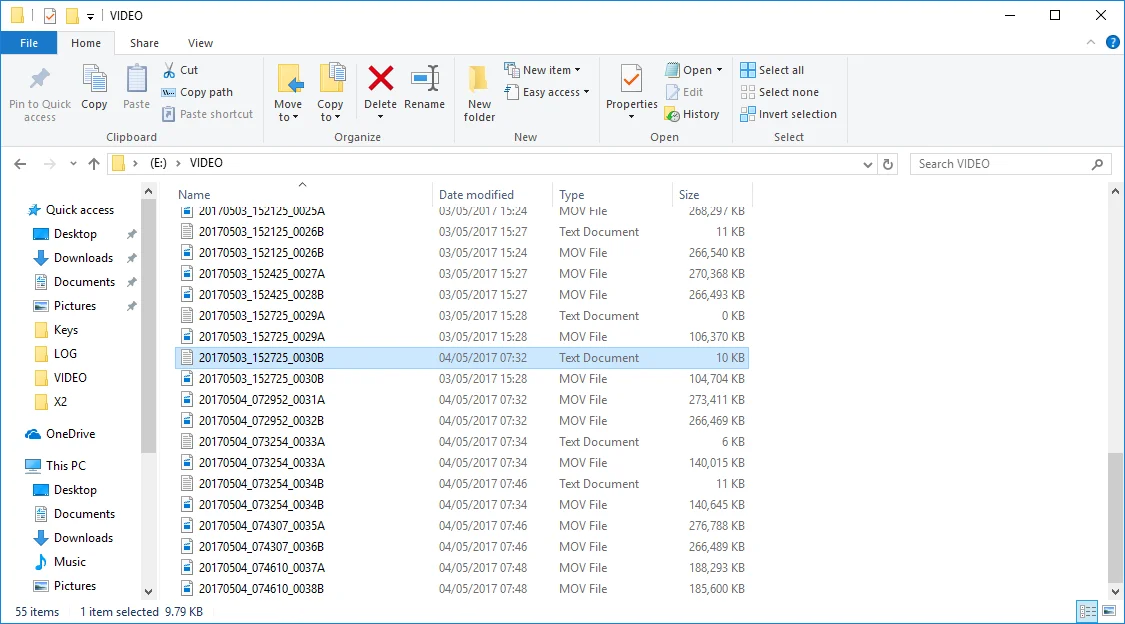
Task: Open Downloads under Quick access
Action: point(83,257)
